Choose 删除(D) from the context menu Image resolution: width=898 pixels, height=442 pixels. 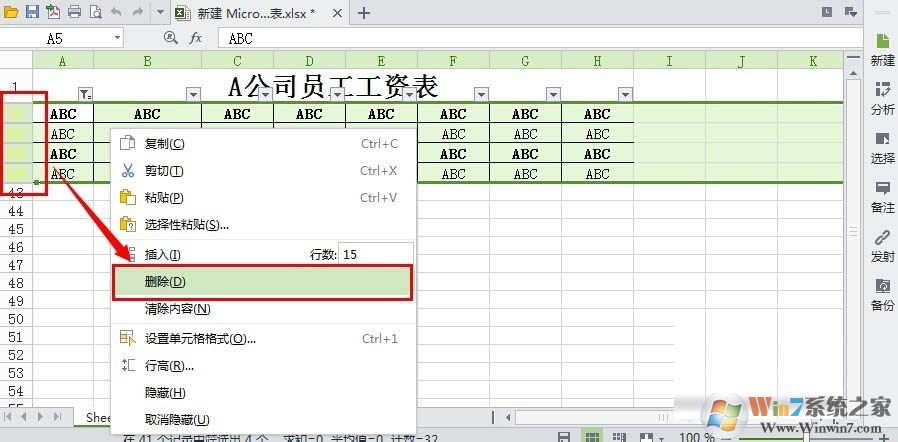(x=262, y=282)
